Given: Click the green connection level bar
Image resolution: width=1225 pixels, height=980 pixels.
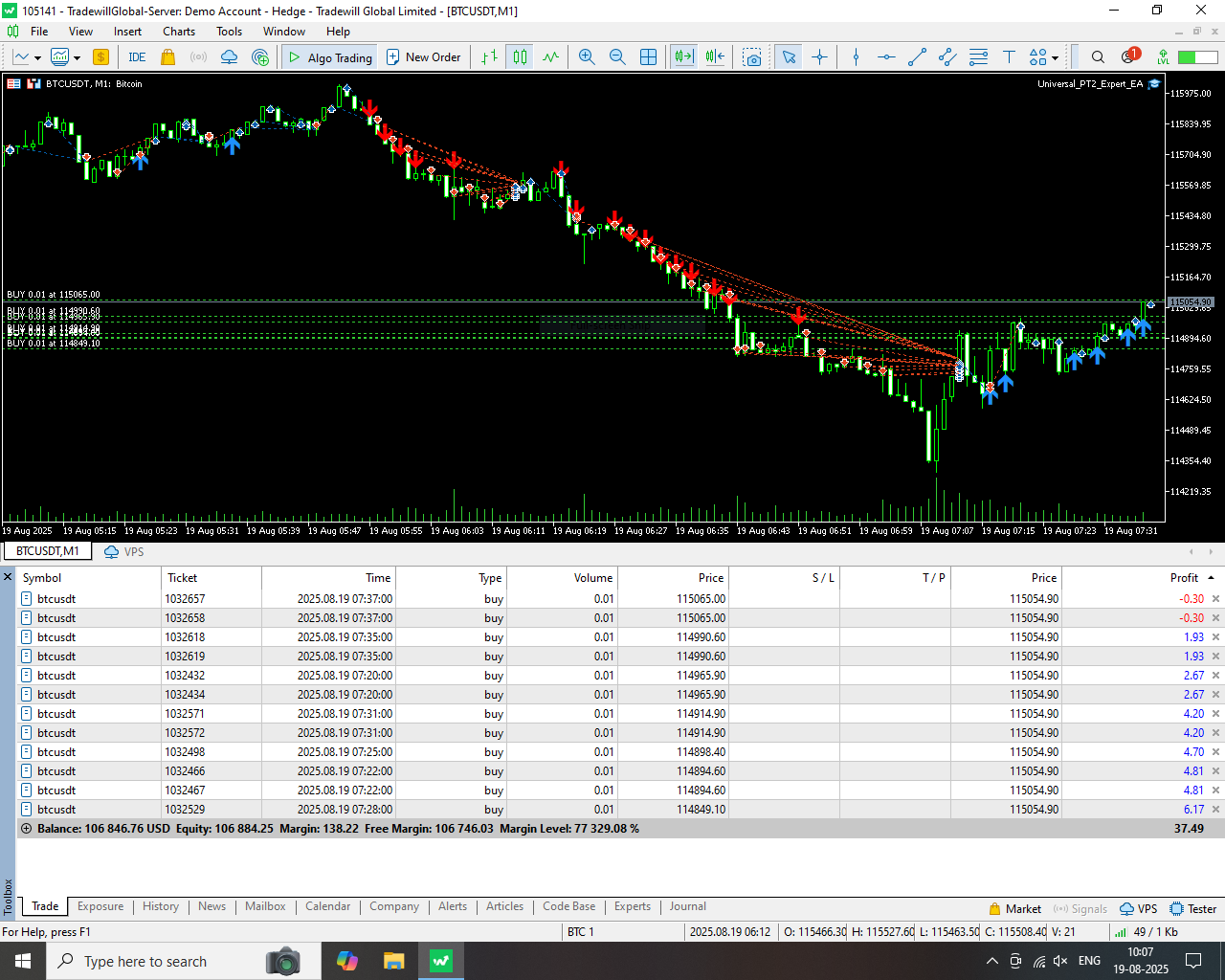Looking at the screenshot, I should coord(1197,57).
